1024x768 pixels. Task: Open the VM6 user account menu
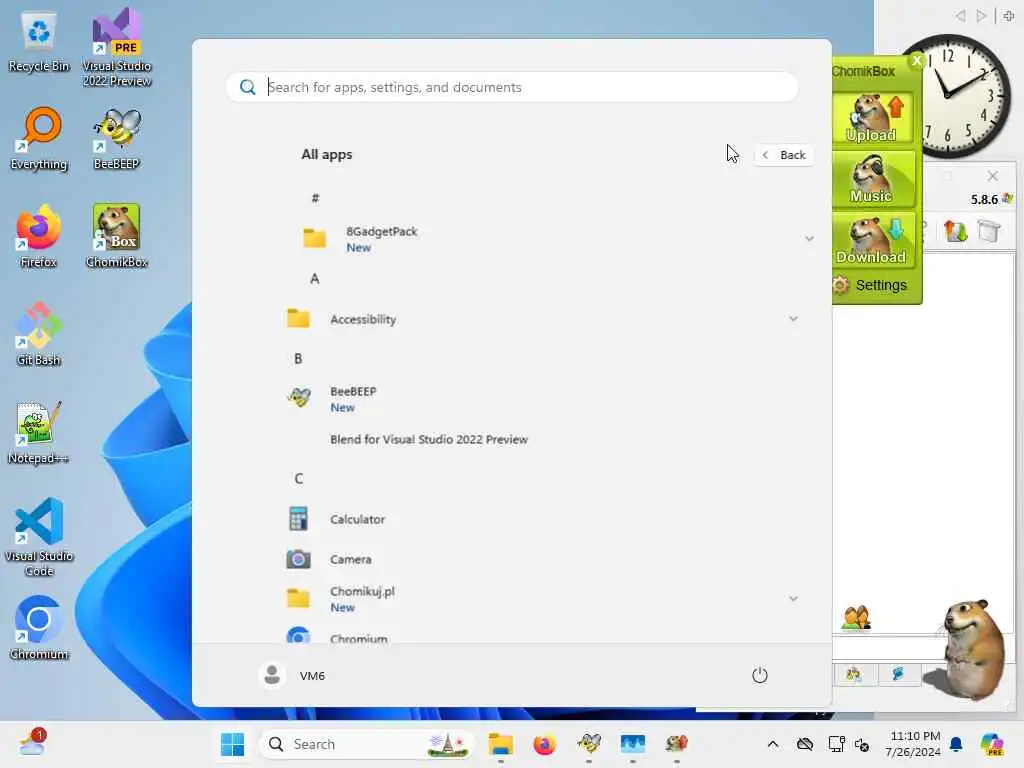[292, 675]
